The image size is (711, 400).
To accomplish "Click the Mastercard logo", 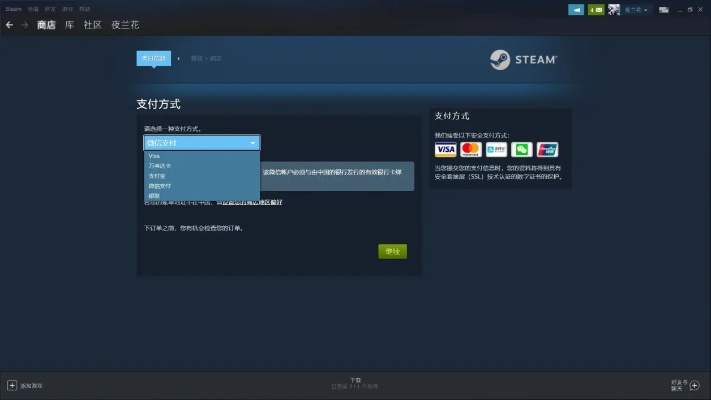I will point(471,150).
